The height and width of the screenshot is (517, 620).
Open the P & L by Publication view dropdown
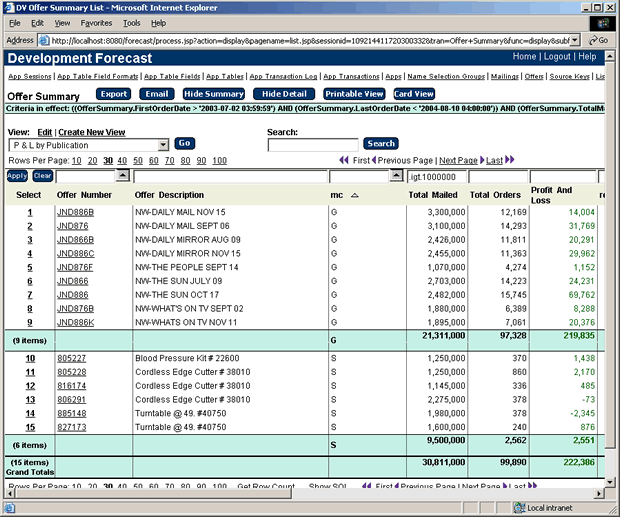point(163,145)
